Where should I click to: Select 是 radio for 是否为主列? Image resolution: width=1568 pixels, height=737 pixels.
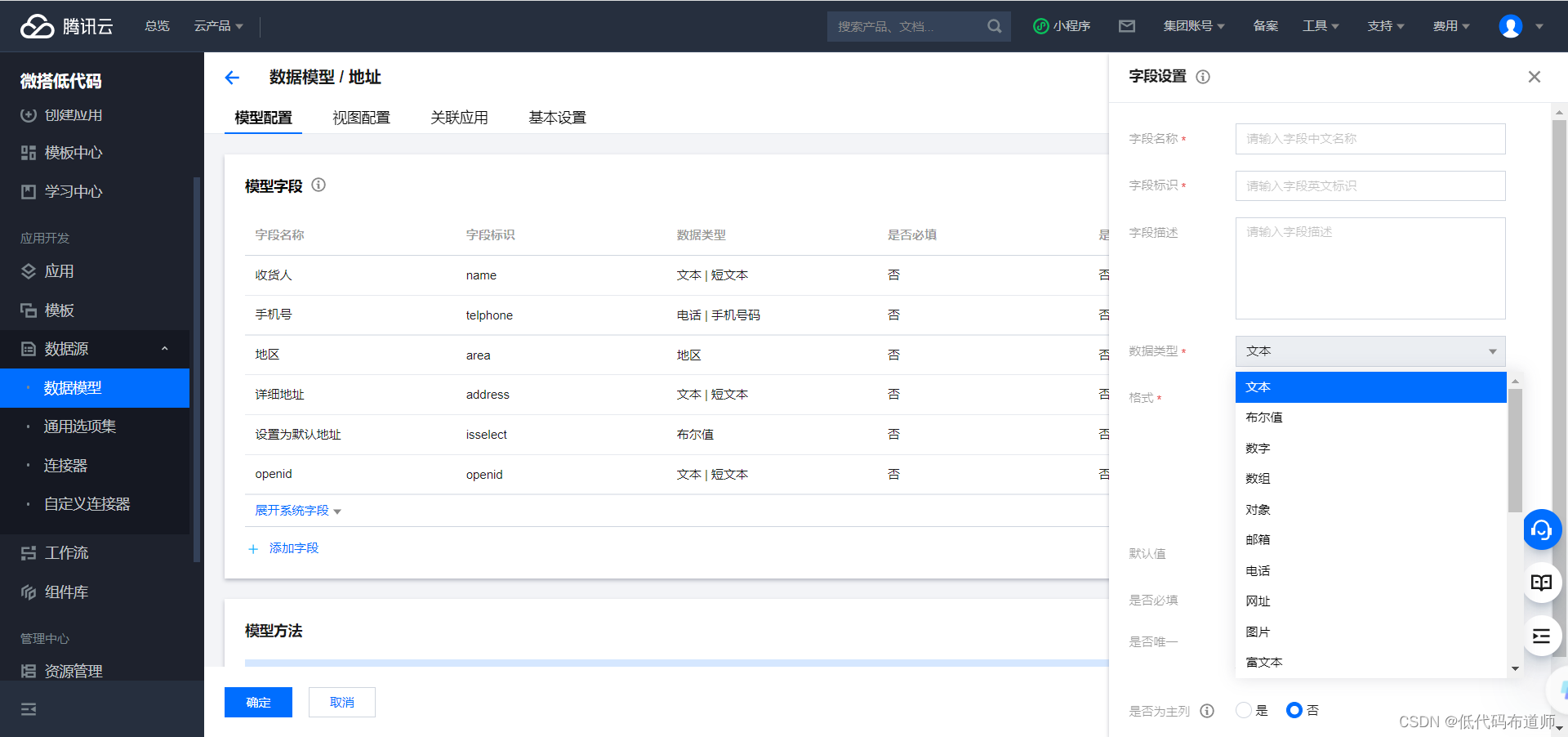point(1244,710)
